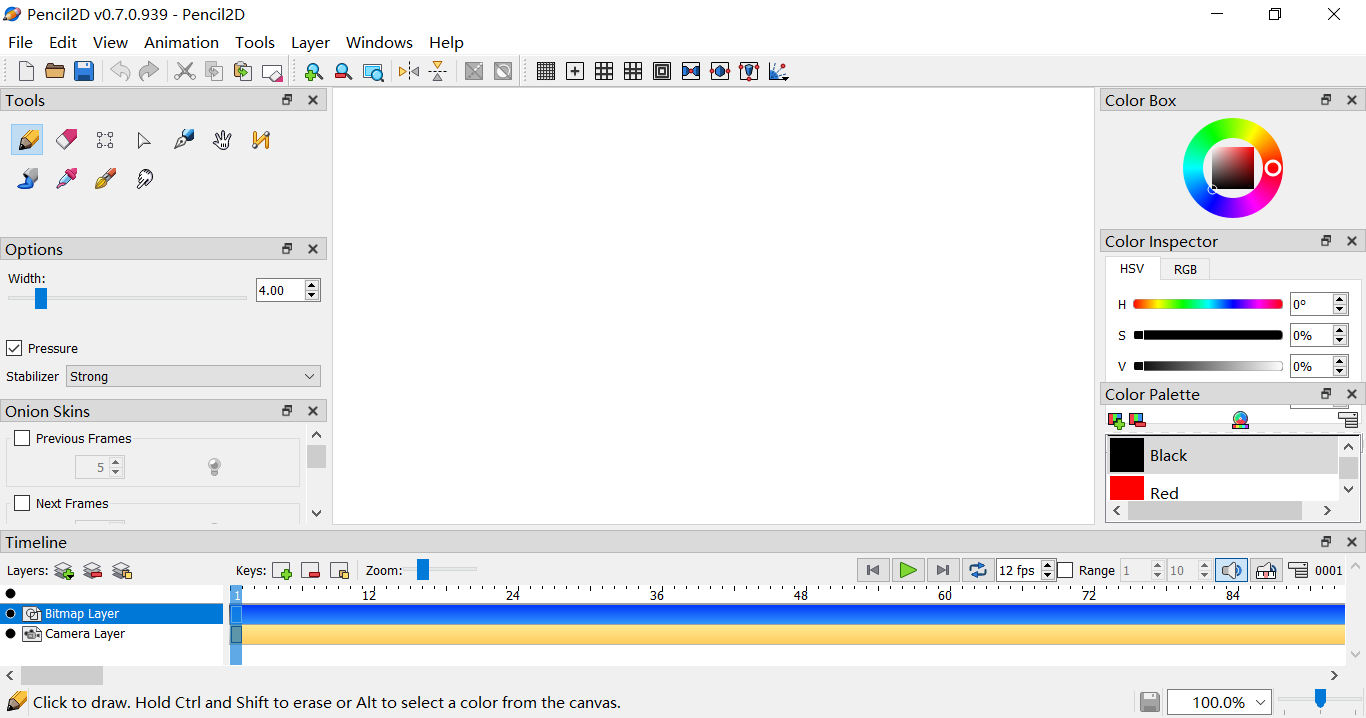Viewport: 1366px width, 718px height.
Task: Open the Animation menu
Action: click(x=181, y=42)
